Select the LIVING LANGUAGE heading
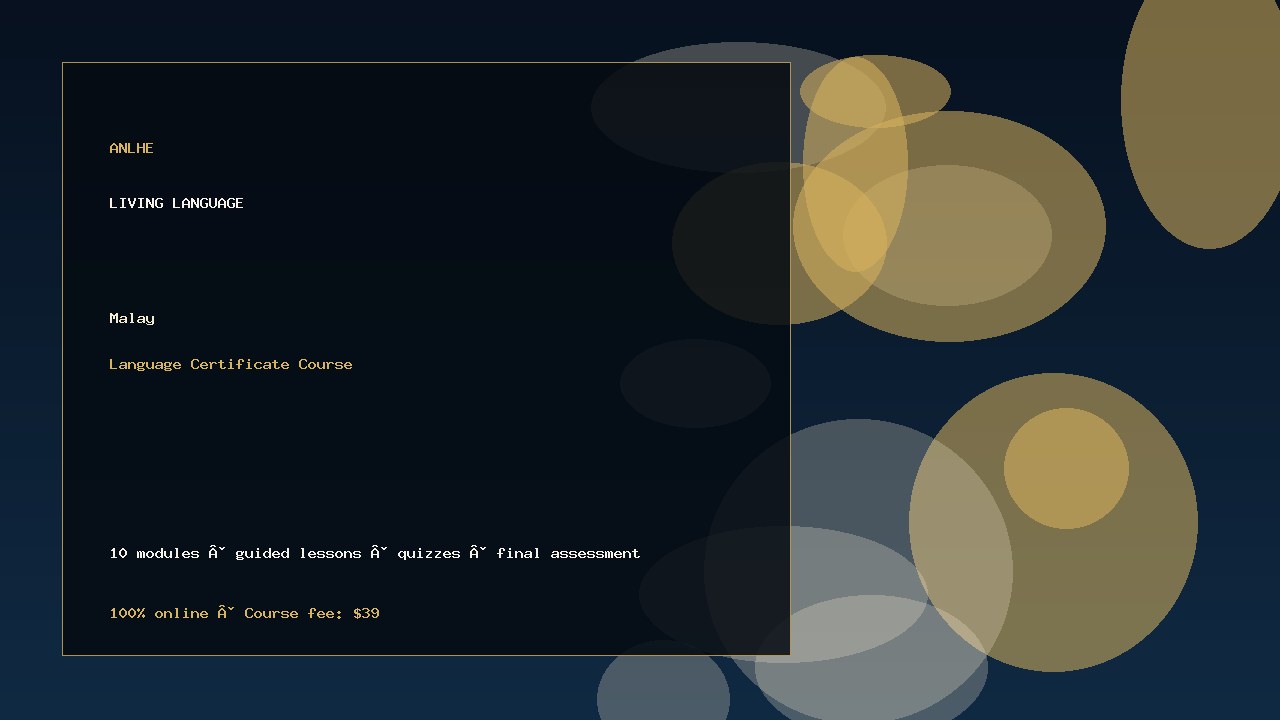 (x=176, y=203)
